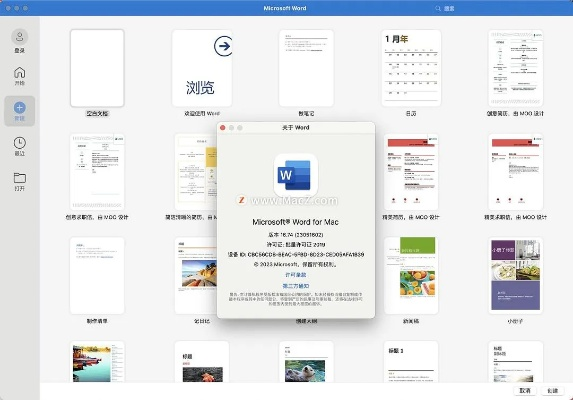Image resolution: width=573 pixels, height=400 pixels.
Task: Choose the Welcome to Word tour template
Action: coord(202,68)
